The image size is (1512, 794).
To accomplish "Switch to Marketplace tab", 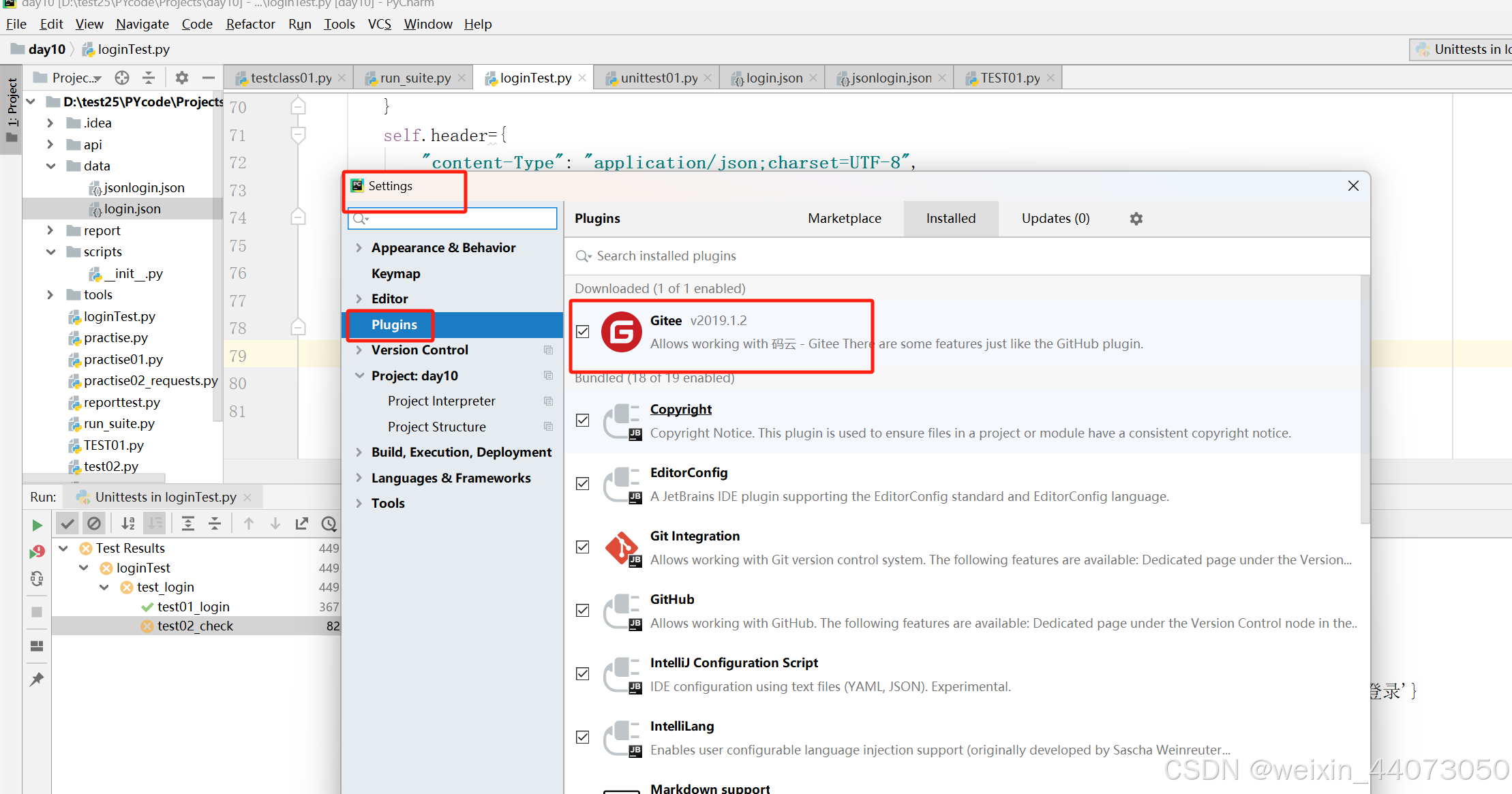I will click(x=844, y=219).
